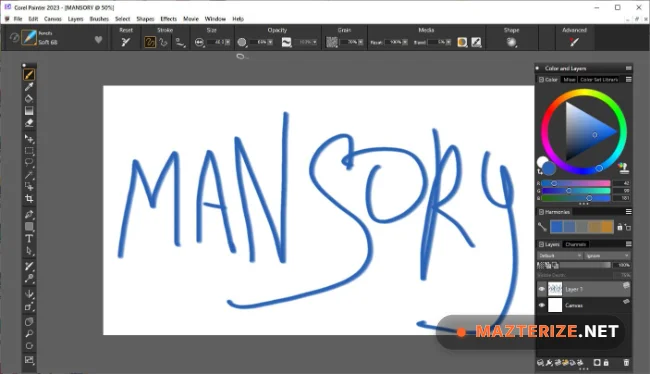Open the Bleed value dropdown arrow

pos(449,42)
